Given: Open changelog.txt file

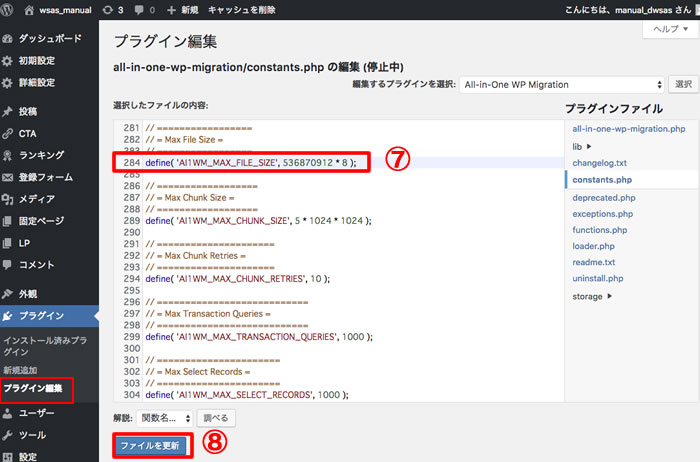Looking at the screenshot, I should click(600, 163).
